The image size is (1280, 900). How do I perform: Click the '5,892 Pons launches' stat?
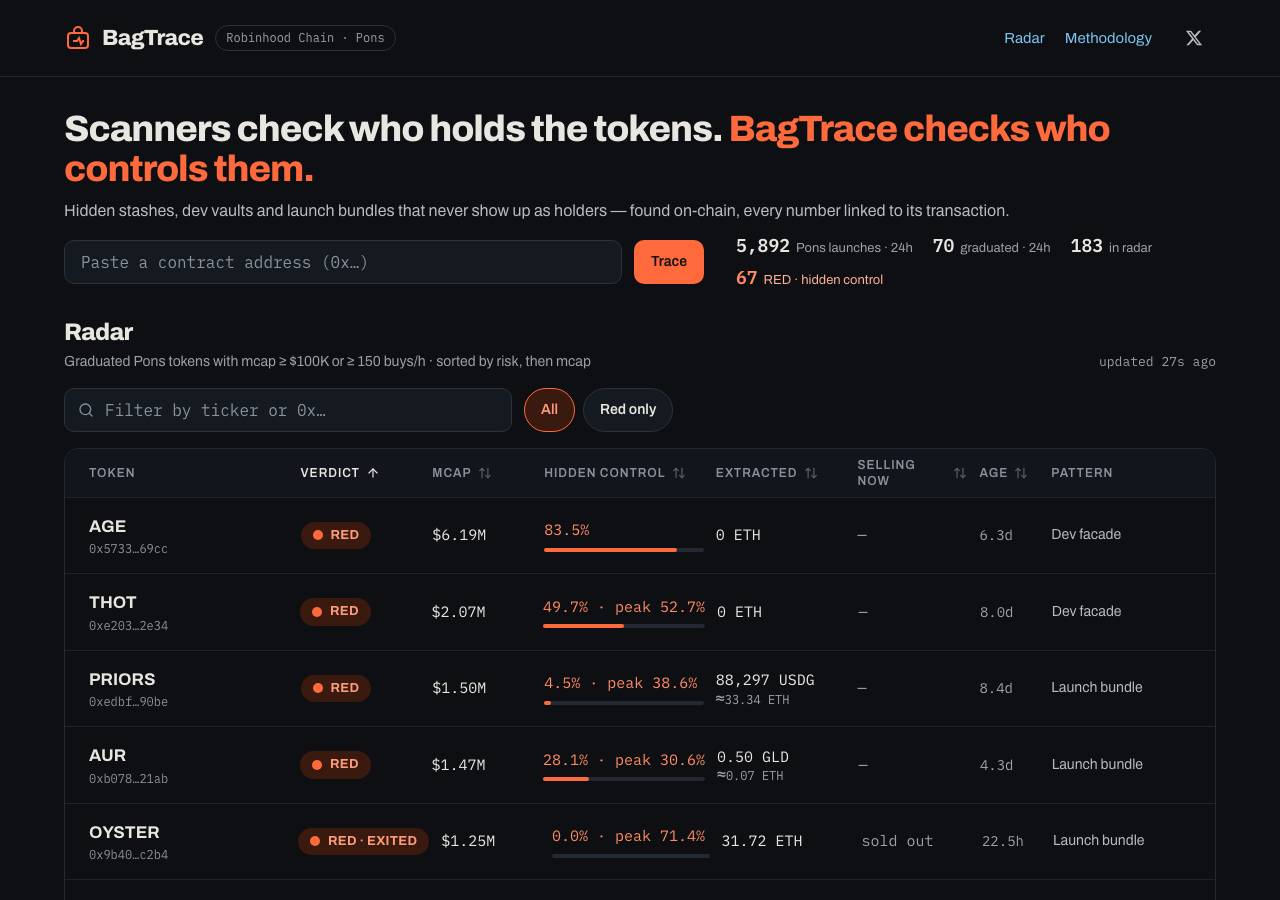824,246
